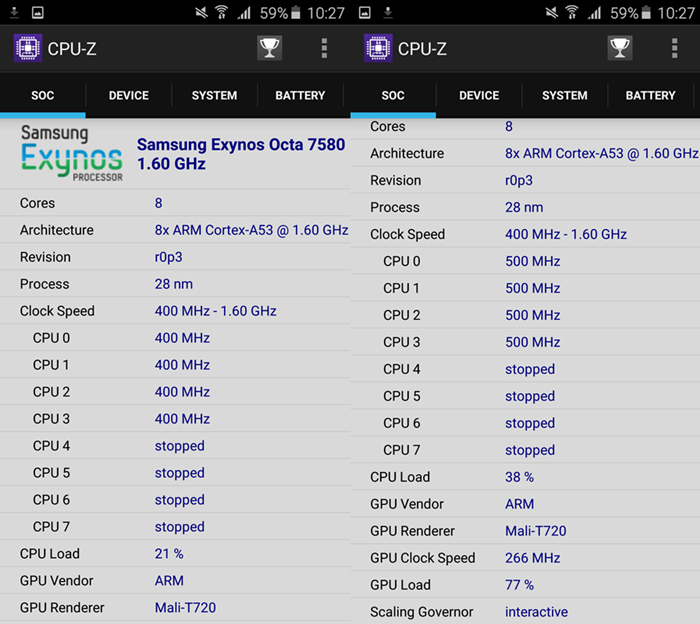Tap the Scaling Governor interactive row

point(525,612)
